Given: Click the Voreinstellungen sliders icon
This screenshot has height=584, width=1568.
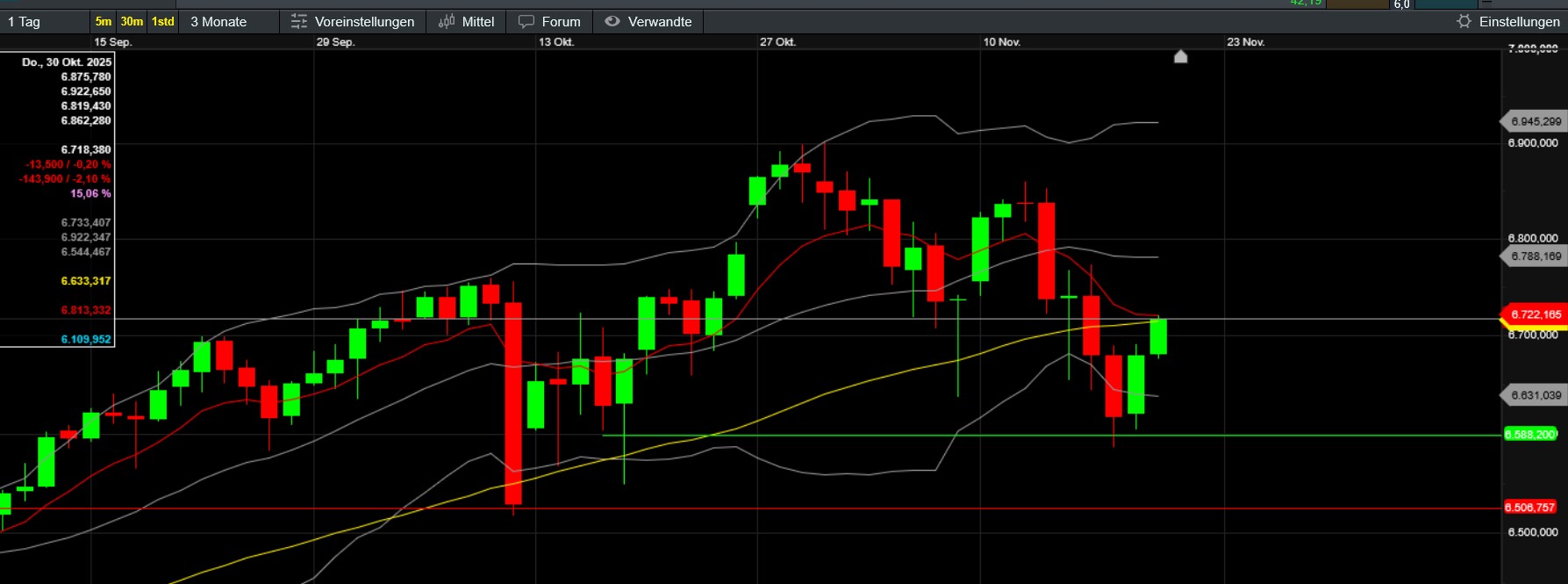Looking at the screenshot, I should pyautogui.click(x=299, y=21).
